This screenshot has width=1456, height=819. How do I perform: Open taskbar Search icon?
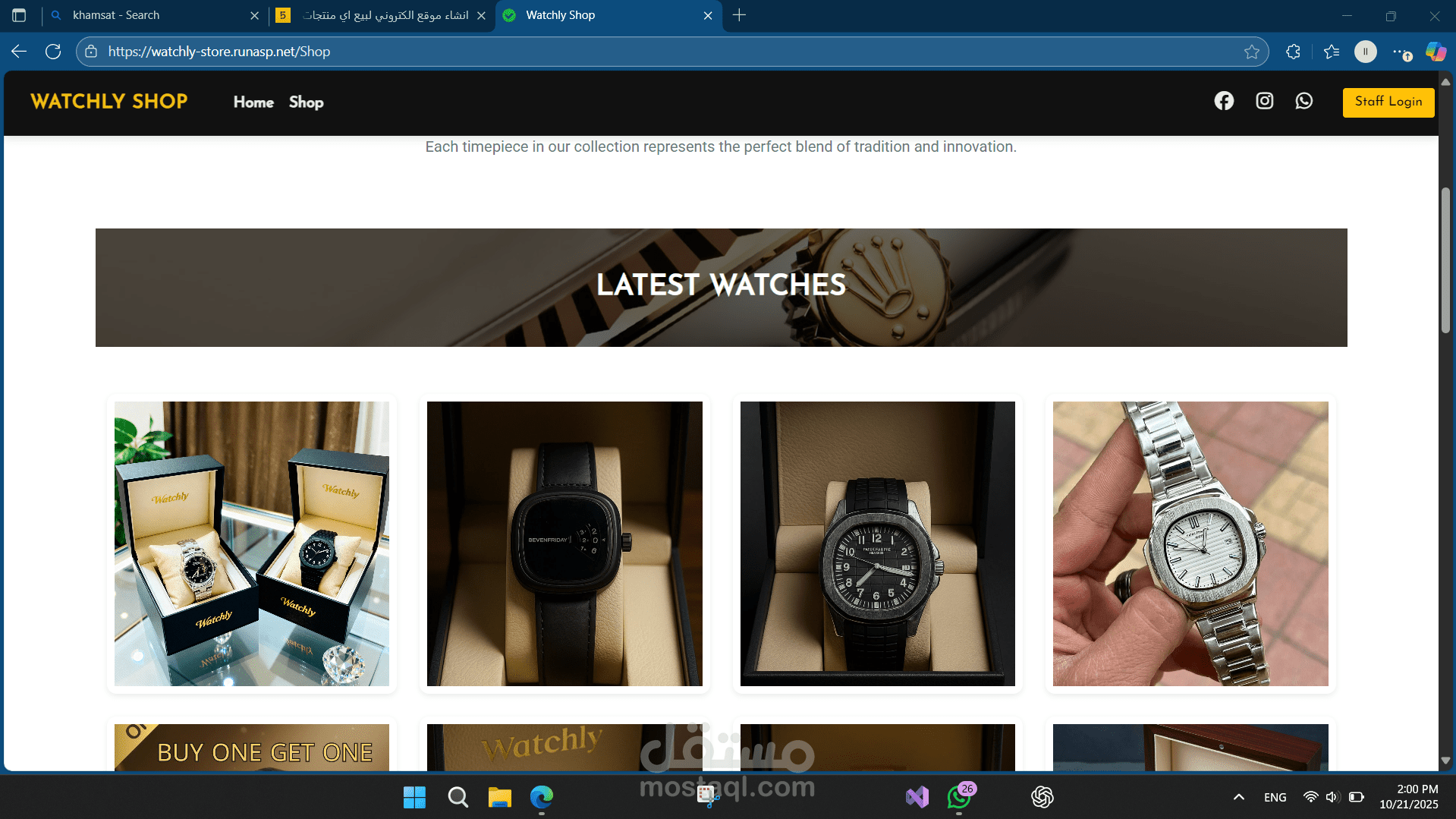458,797
